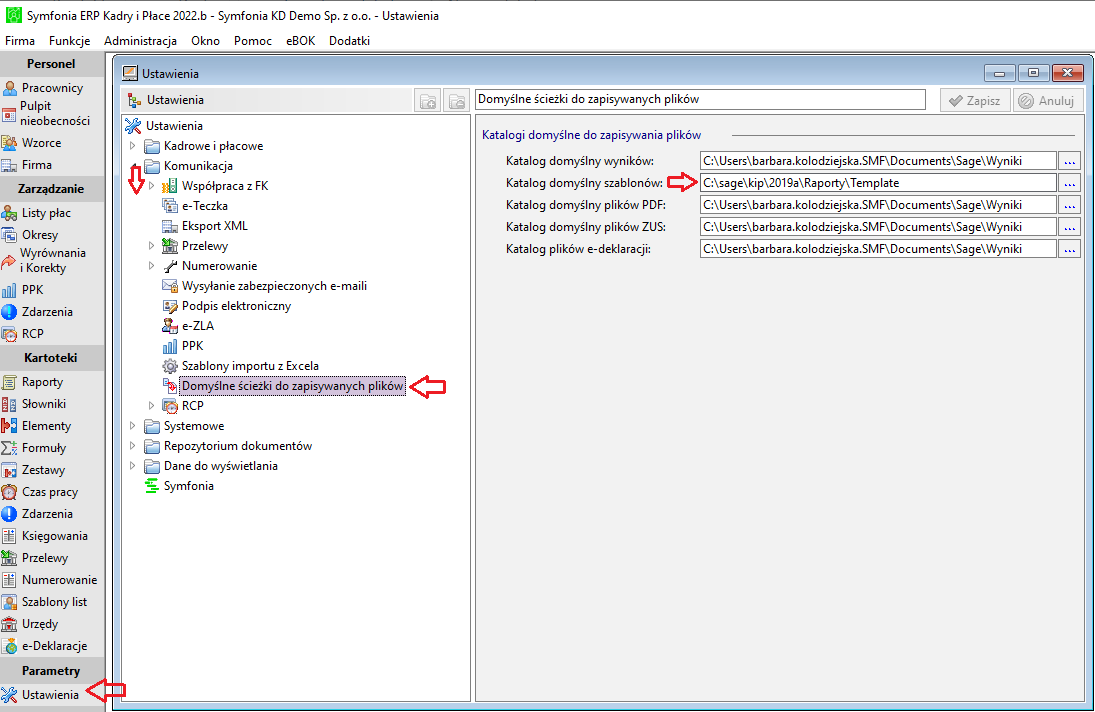Select Szablony importu z Excela node
The width and height of the screenshot is (1095, 712).
click(x=250, y=366)
